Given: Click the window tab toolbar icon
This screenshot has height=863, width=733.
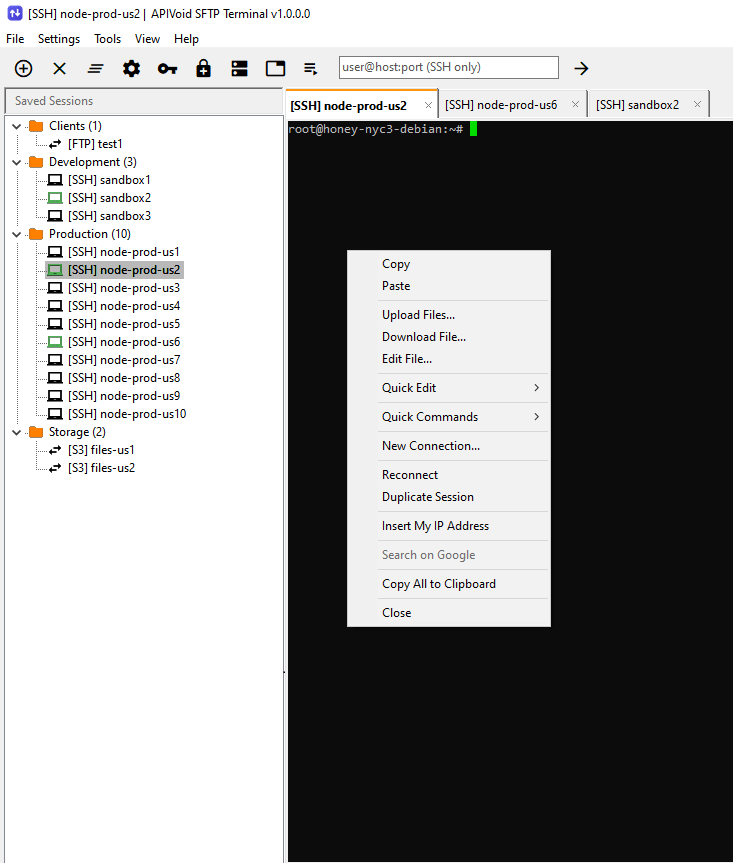Looking at the screenshot, I should pos(275,69).
